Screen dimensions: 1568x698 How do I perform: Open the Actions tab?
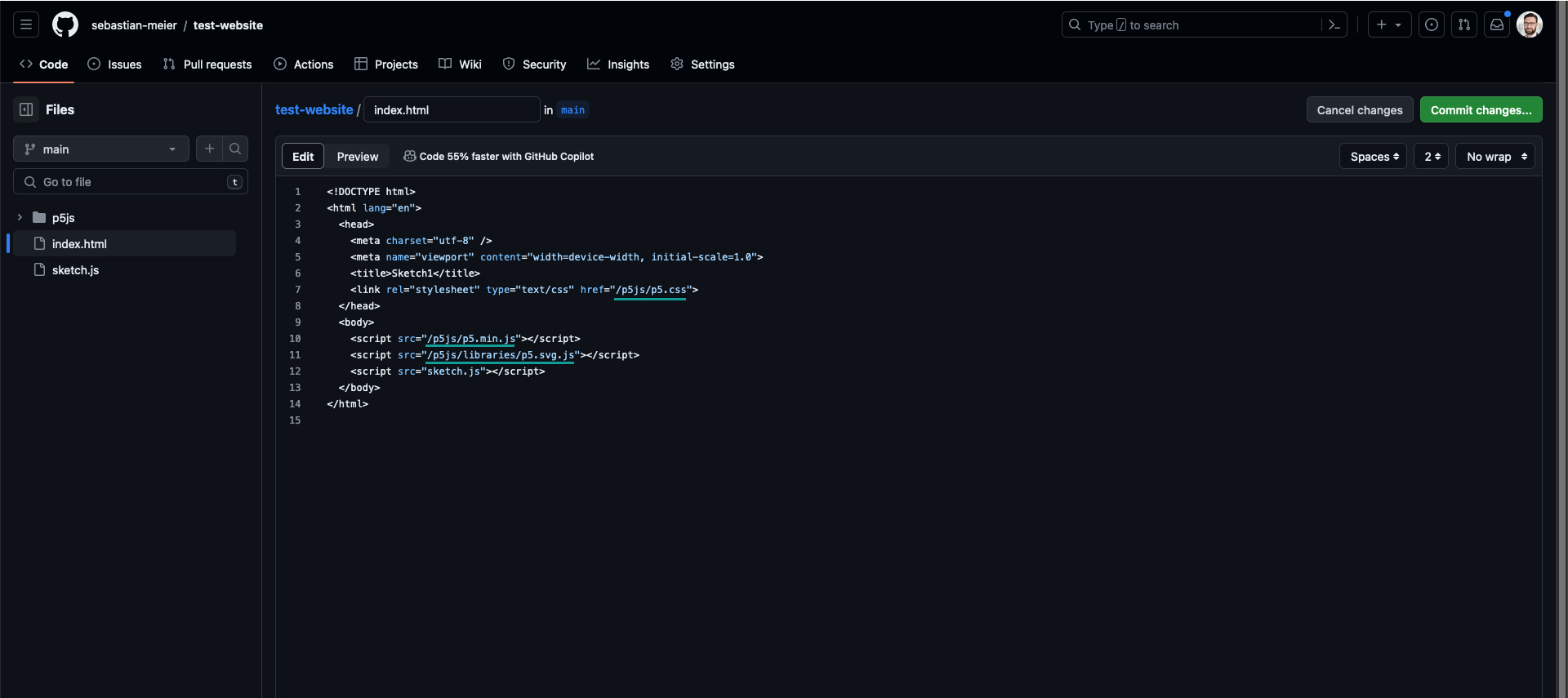pyautogui.click(x=304, y=64)
